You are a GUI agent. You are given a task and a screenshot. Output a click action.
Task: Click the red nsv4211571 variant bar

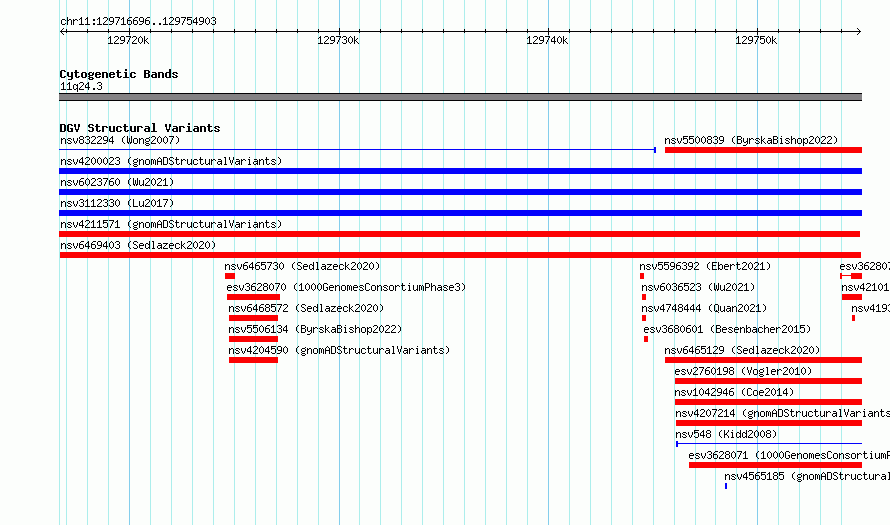(x=460, y=234)
